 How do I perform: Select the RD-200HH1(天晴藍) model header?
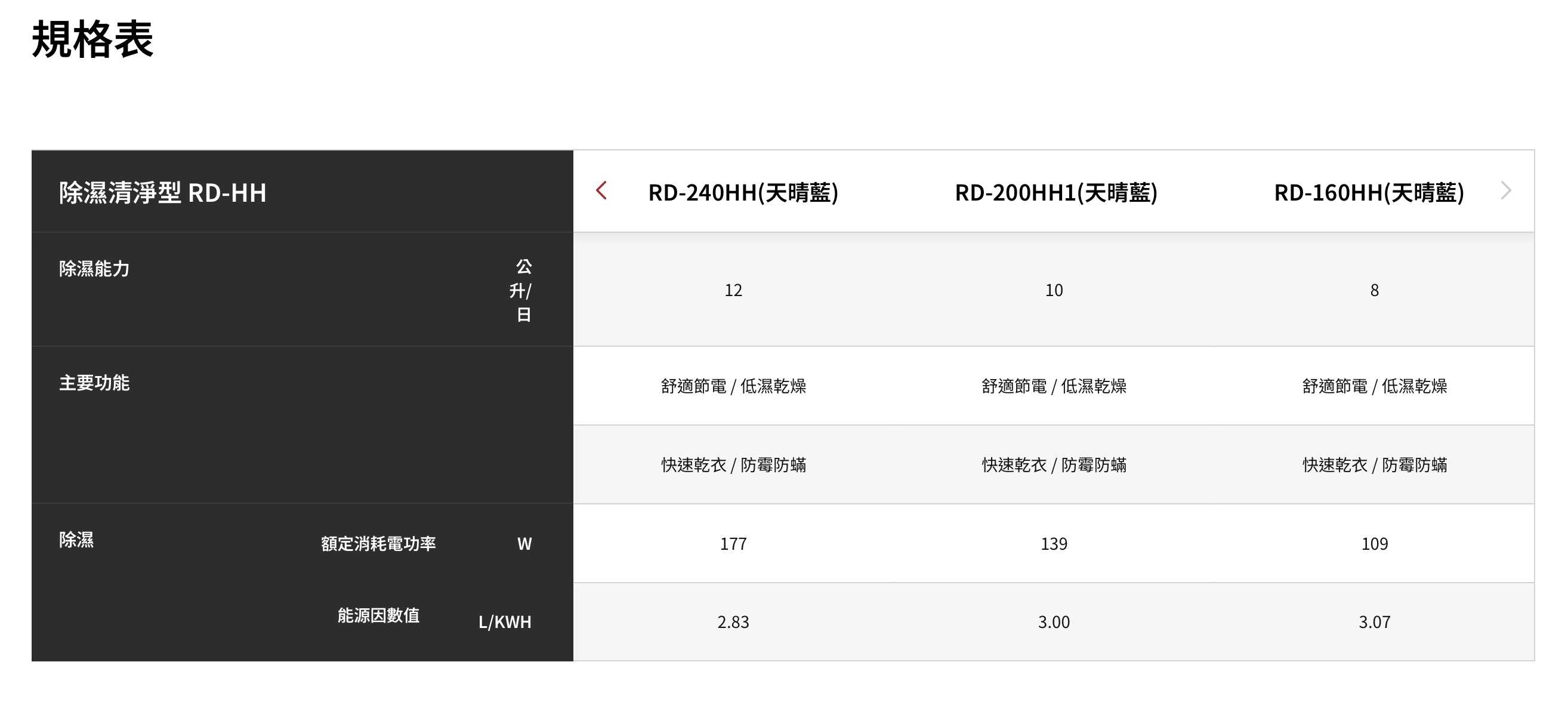(1055, 192)
